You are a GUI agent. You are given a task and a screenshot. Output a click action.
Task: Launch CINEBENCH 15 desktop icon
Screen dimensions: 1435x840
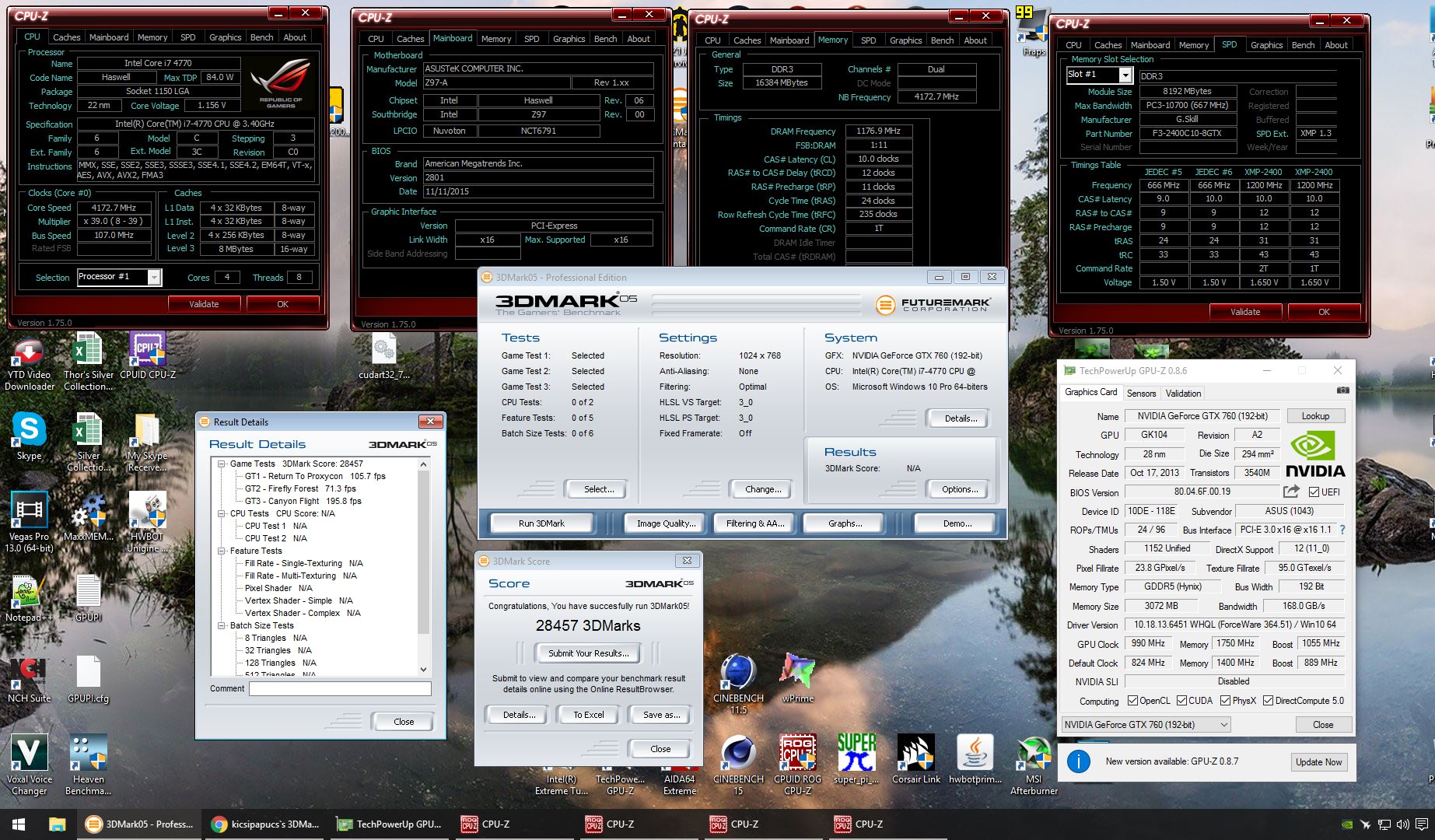point(738,765)
